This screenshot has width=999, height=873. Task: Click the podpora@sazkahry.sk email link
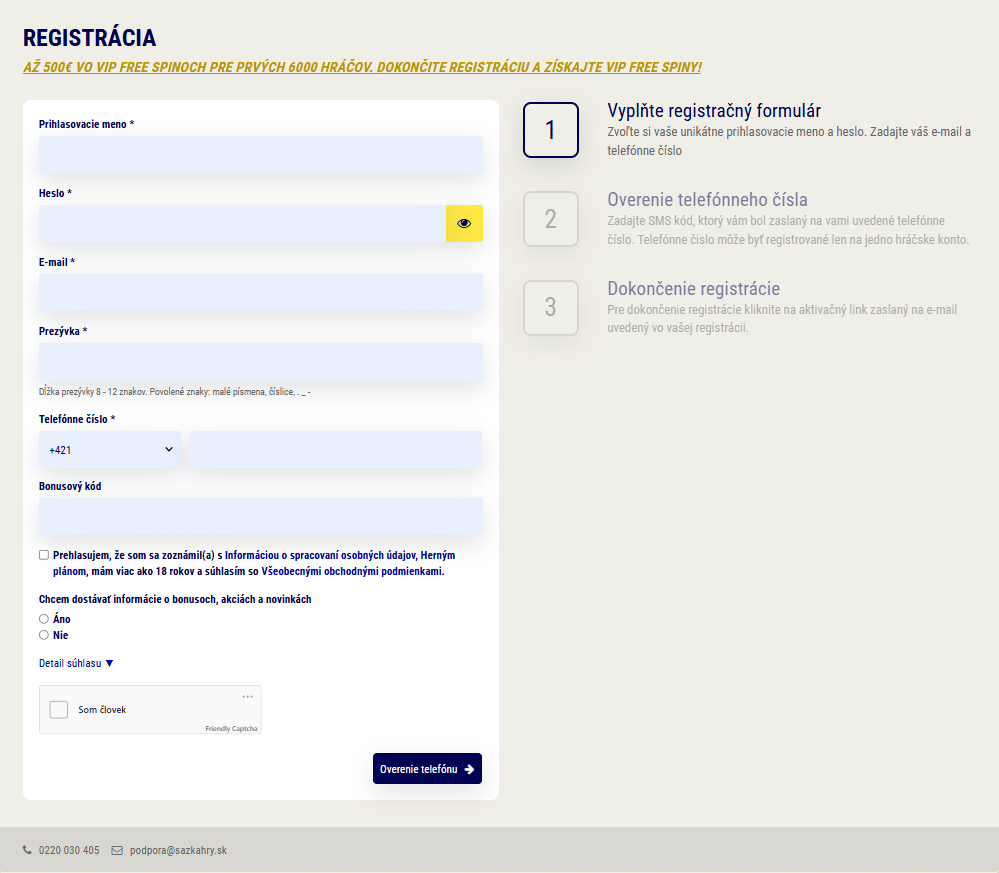point(178,850)
